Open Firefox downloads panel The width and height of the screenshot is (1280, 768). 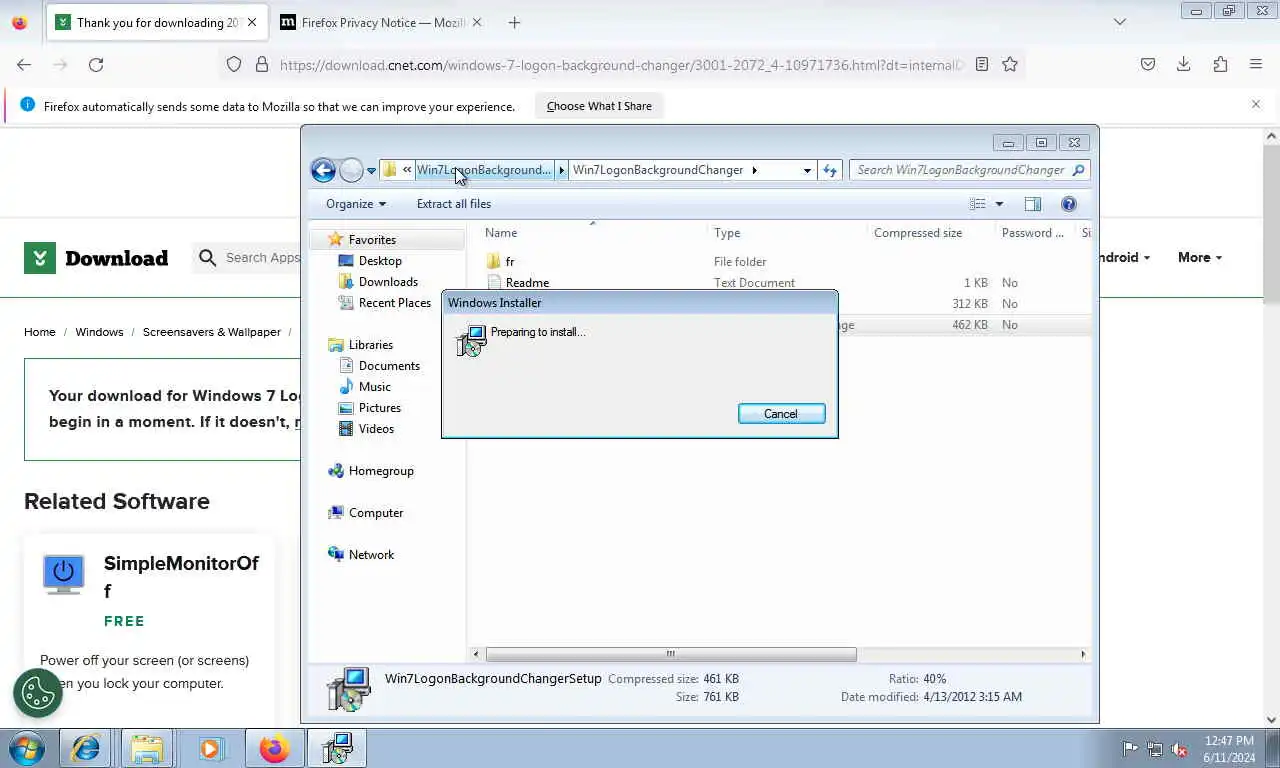coord(1184,64)
